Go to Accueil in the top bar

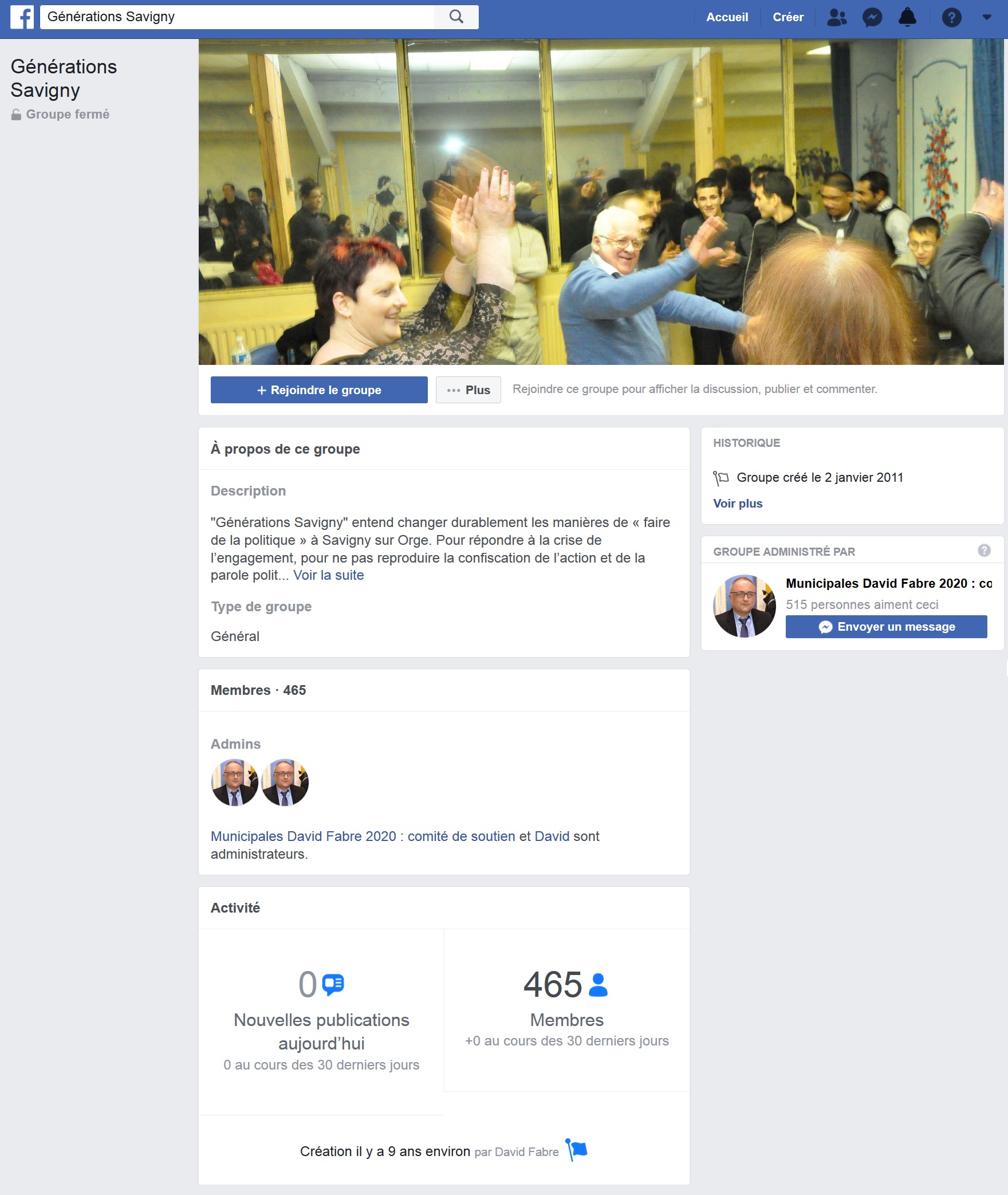727,18
